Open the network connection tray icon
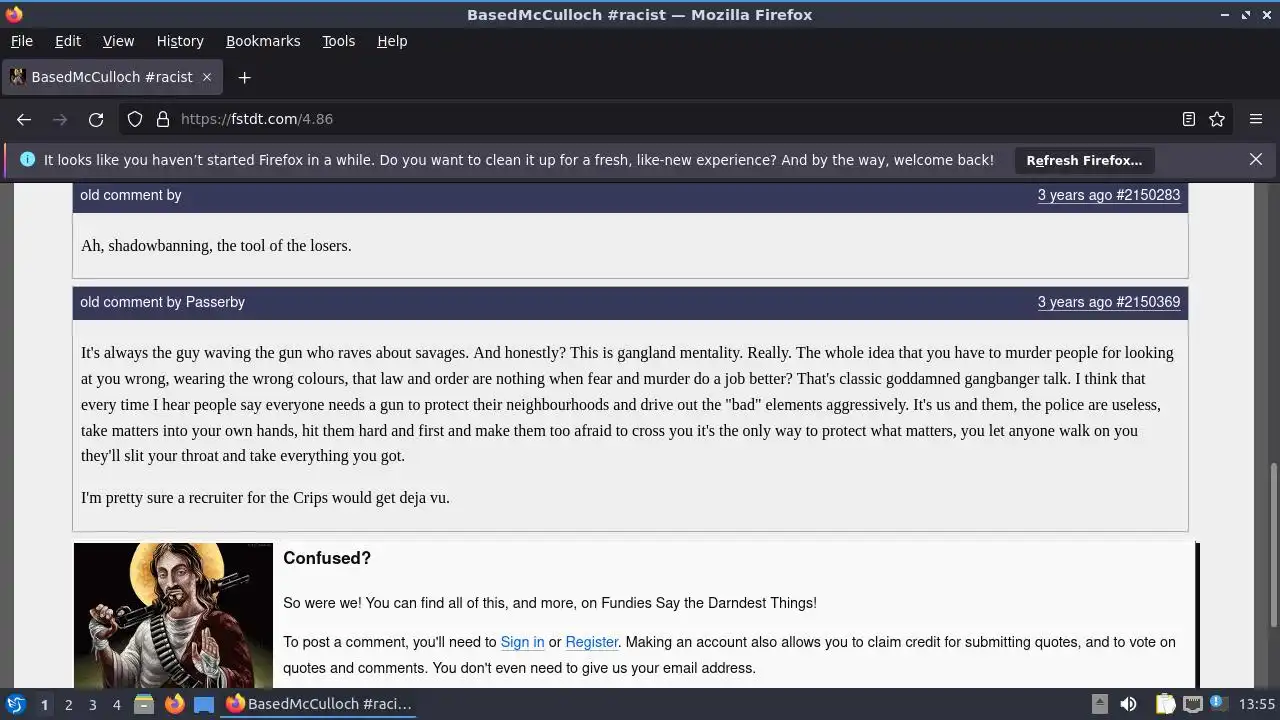This screenshot has height=720, width=1280. (1192, 704)
